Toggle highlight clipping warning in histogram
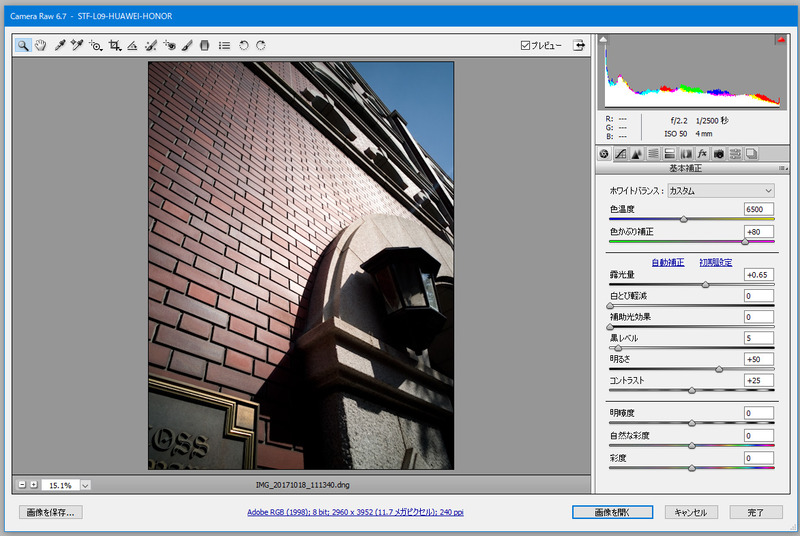800x536 pixels. click(x=781, y=39)
